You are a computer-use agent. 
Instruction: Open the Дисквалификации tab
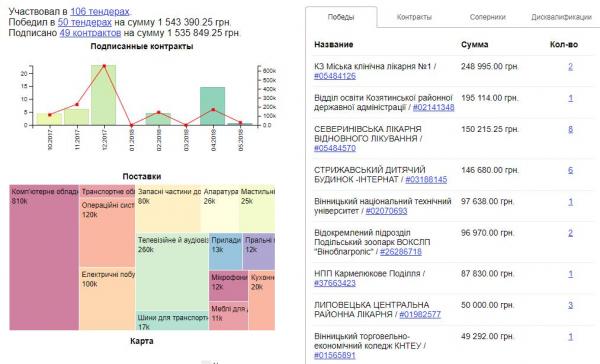561,17
